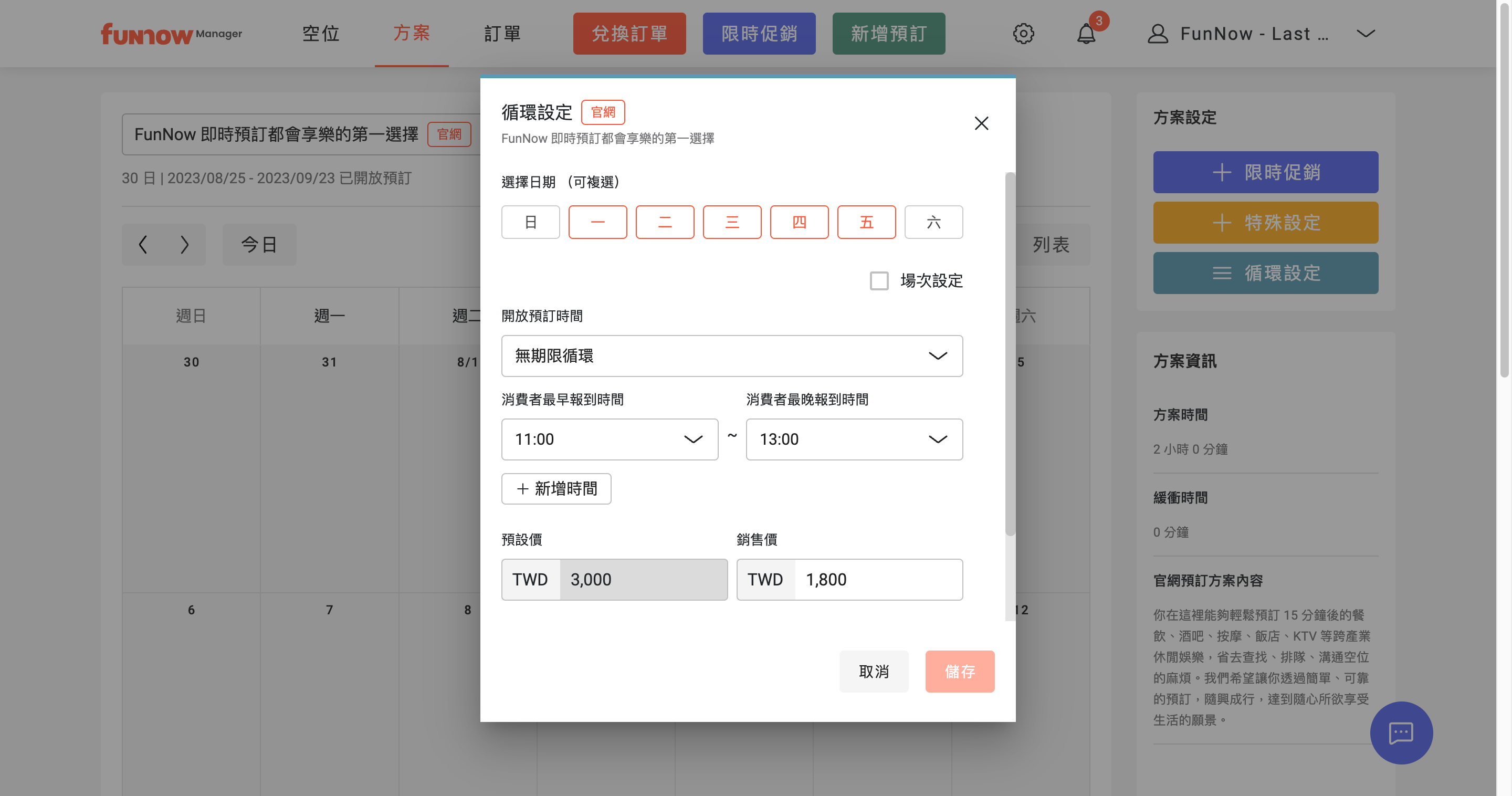This screenshot has width=1512, height=796.
Task: Toggle Sunday 日 day selection
Action: [x=530, y=222]
